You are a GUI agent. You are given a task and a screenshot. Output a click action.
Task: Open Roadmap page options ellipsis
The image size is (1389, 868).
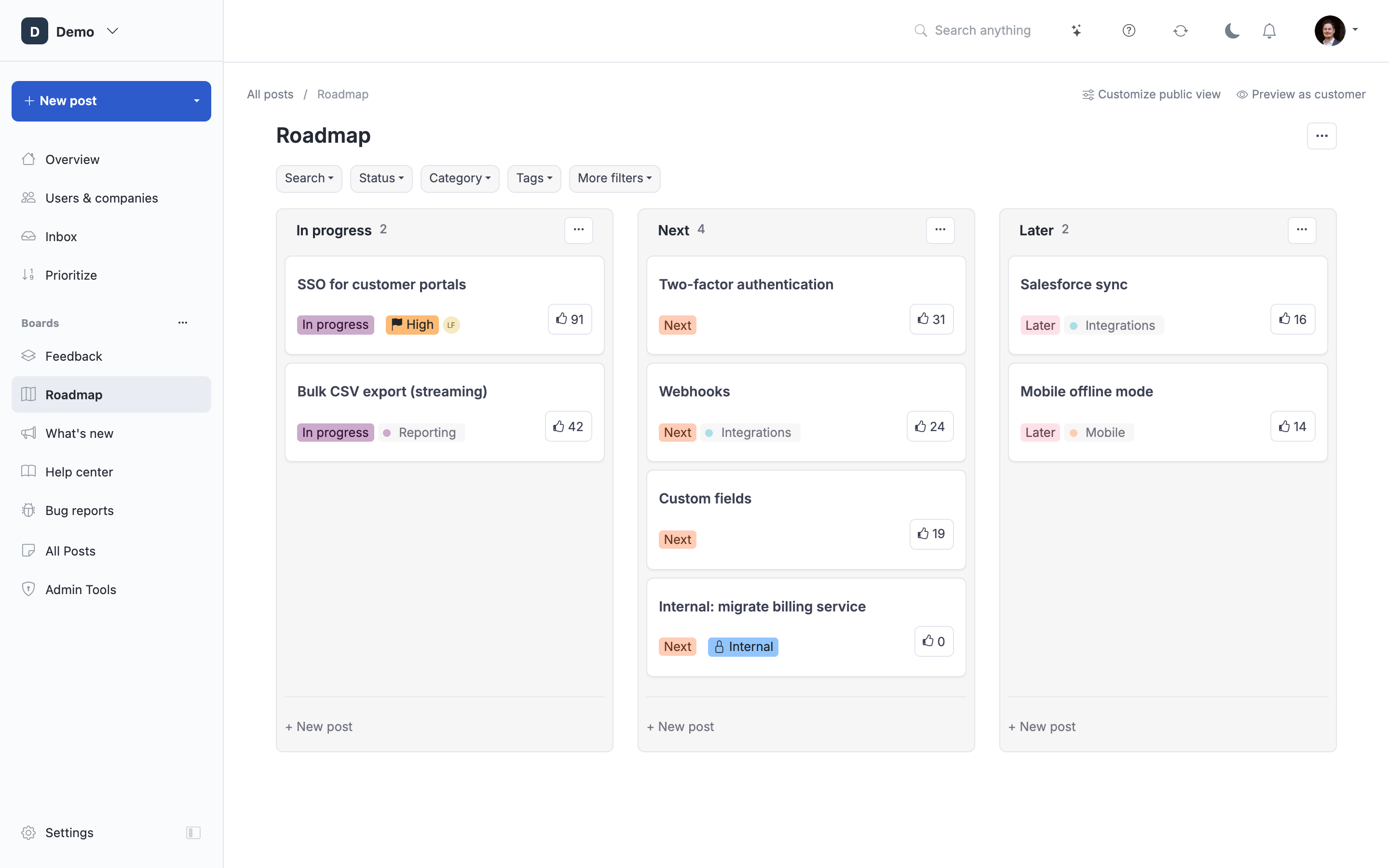click(1321, 136)
